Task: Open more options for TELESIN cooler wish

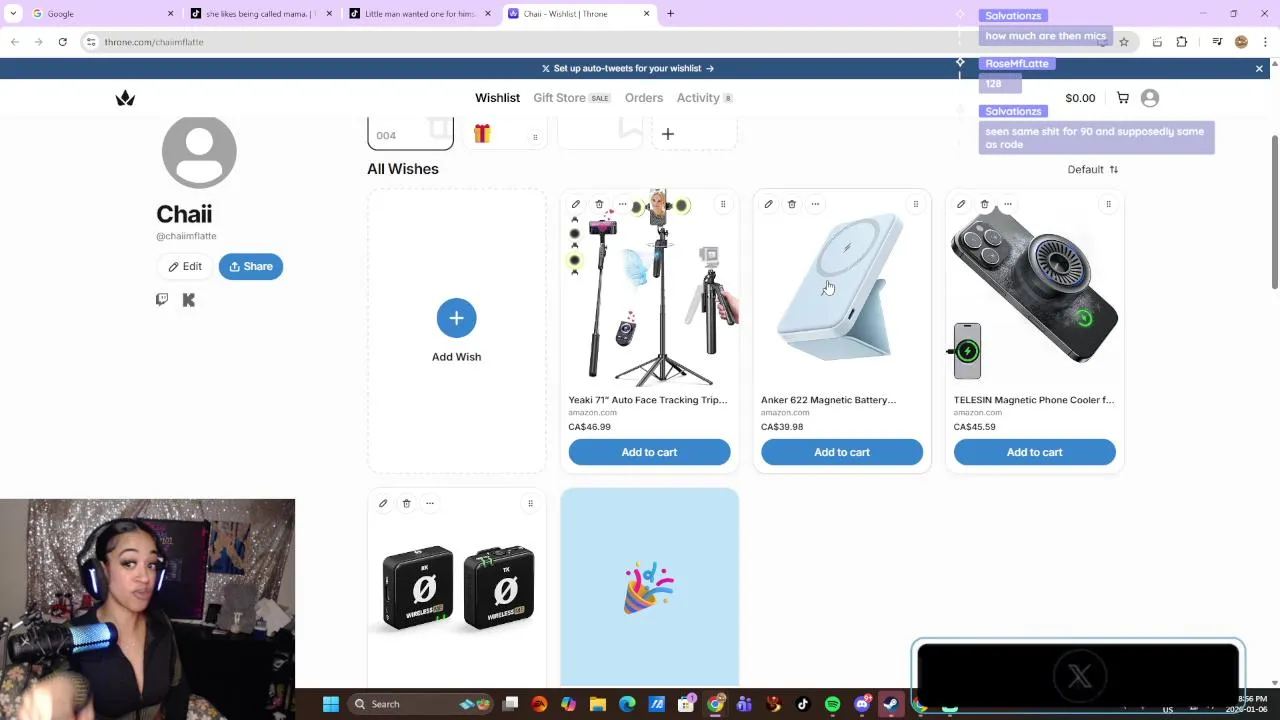Action: (1007, 204)
